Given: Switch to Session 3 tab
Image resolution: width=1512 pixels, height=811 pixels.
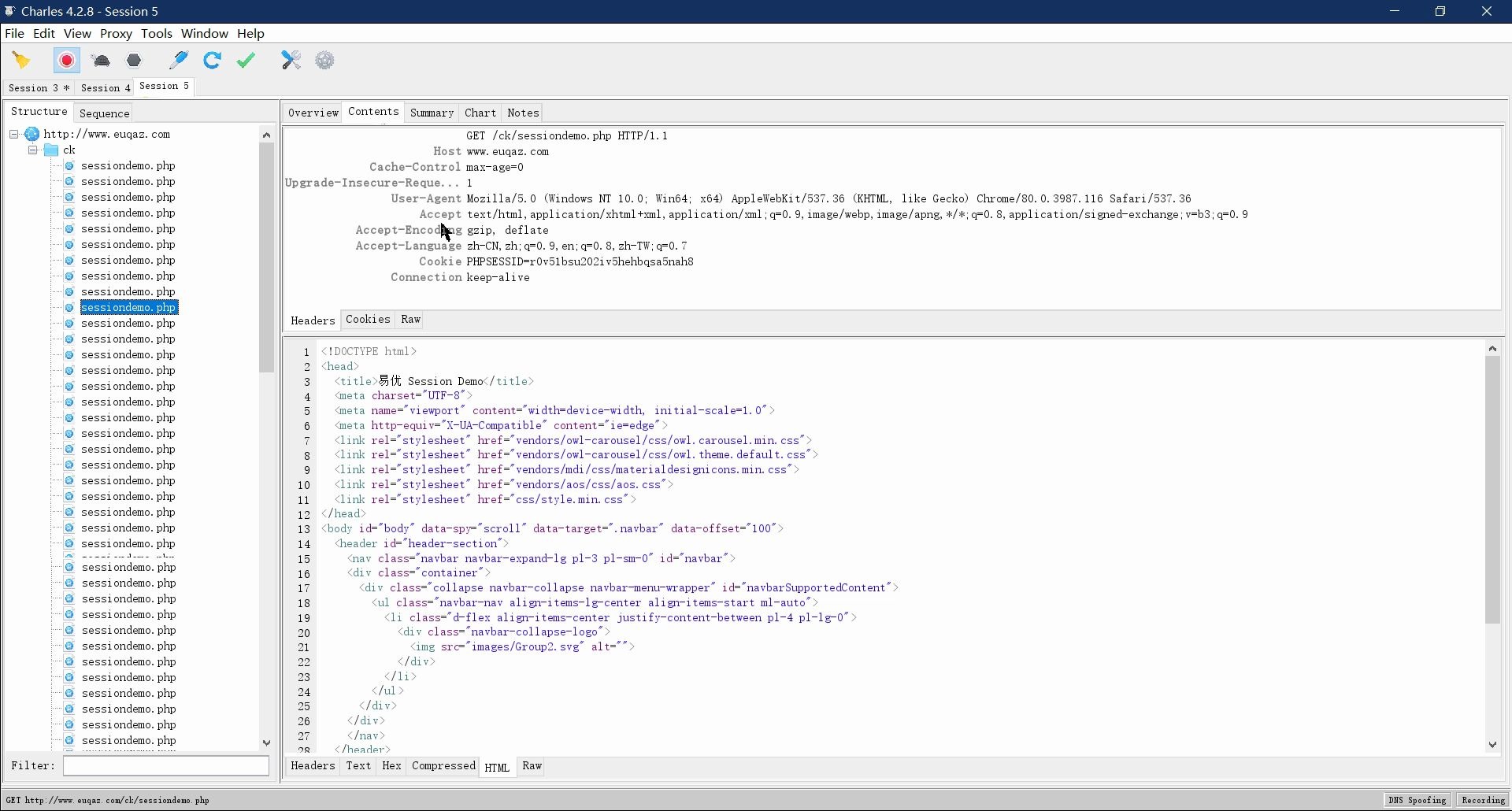Looking at the screenshot, I should (x=39, y=87).
